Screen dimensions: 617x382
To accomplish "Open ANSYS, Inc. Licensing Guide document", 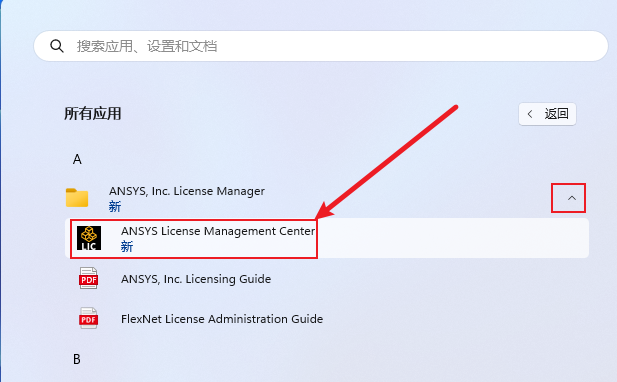I will point(196,279).
